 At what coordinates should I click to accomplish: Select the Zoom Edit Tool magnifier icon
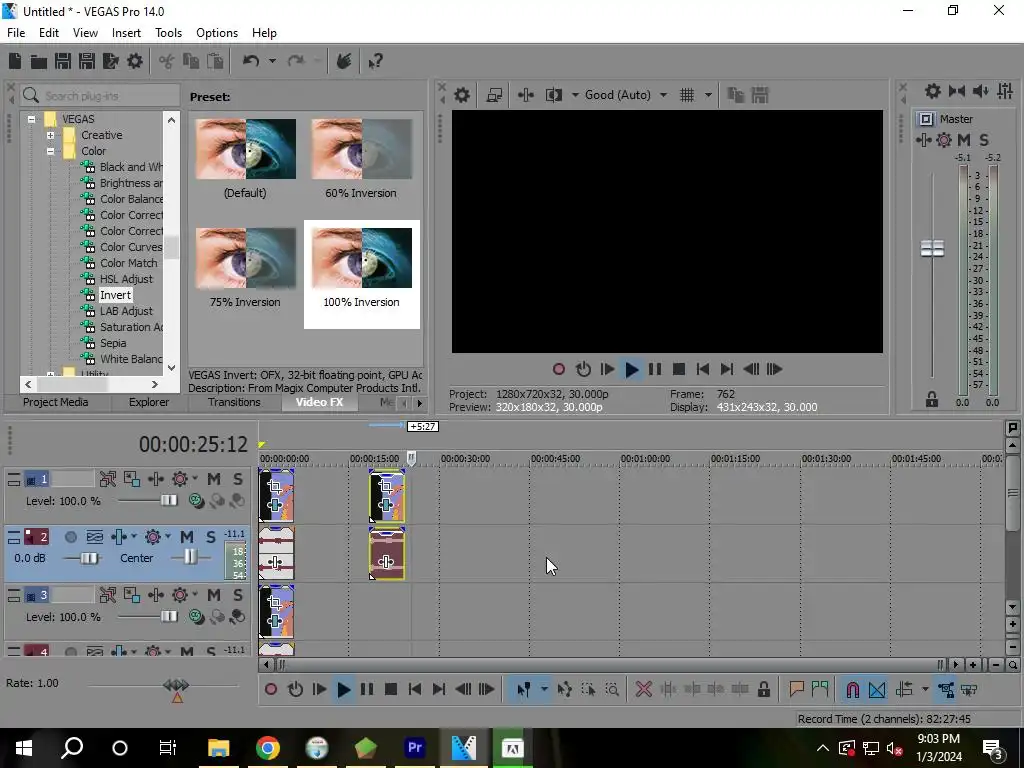(612, 690)
